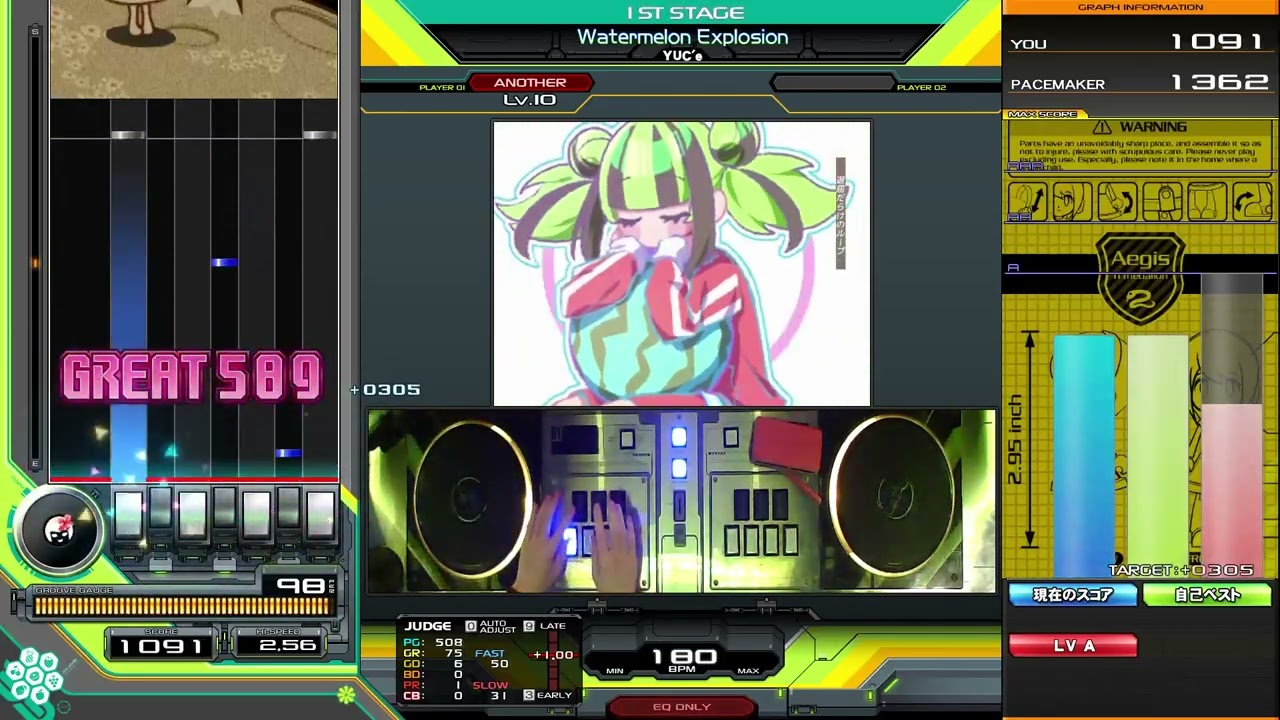This screenshot has width=1280, height=720.
Task: Click the warning triangle icon
Action: pos(1102,127)
